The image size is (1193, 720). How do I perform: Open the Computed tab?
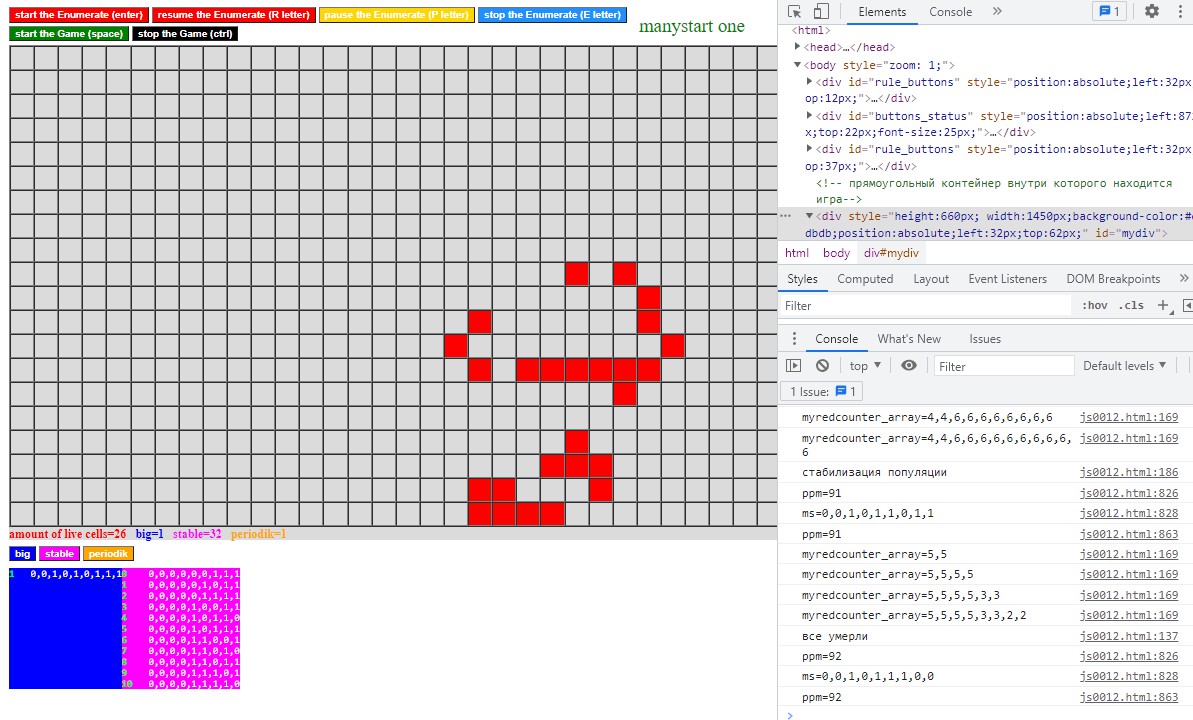click(865, 279)
